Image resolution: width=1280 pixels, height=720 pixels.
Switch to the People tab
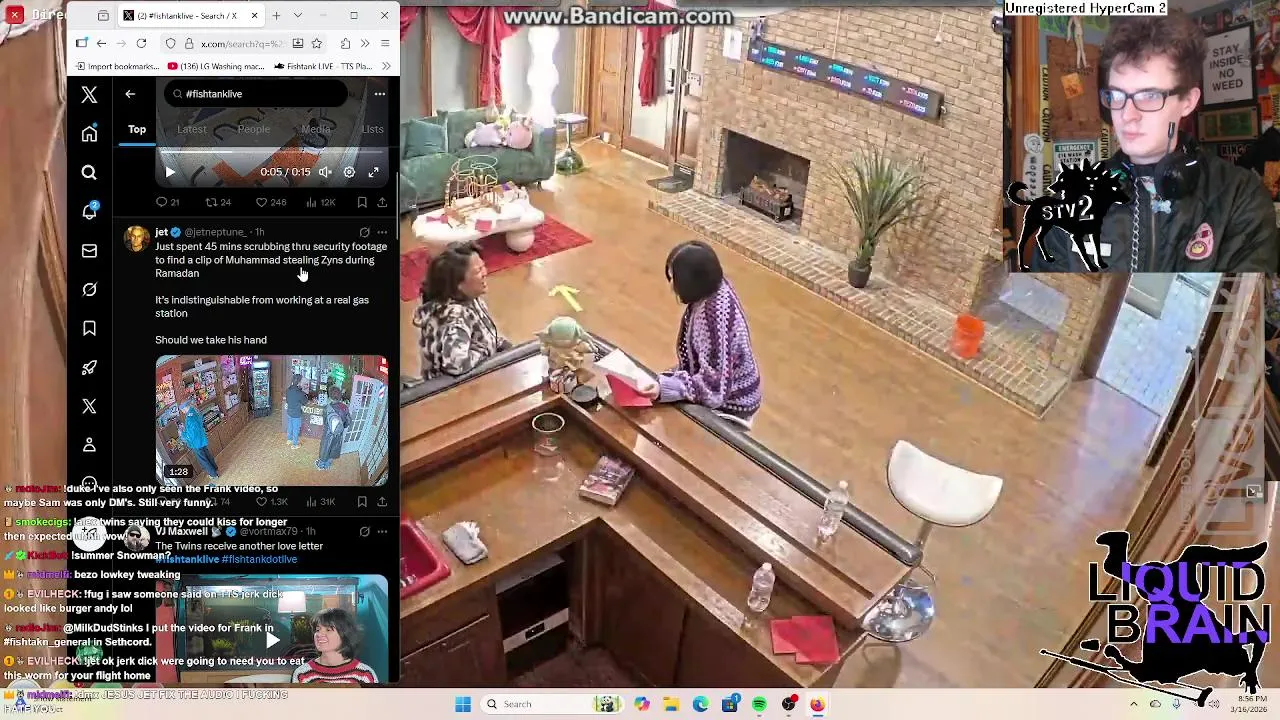(254, 129)
